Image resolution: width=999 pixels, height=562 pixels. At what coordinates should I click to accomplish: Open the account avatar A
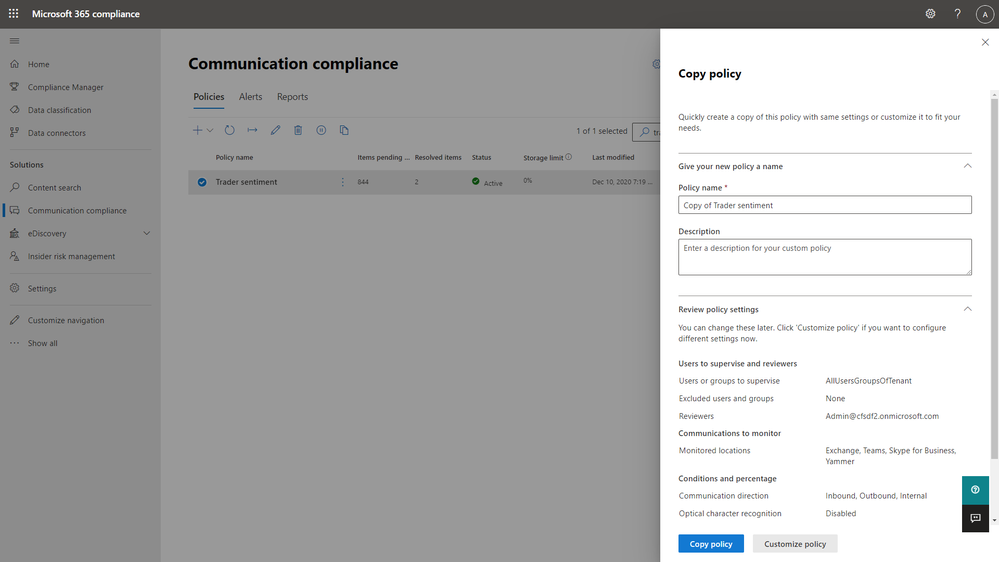(x=985, y=14)
